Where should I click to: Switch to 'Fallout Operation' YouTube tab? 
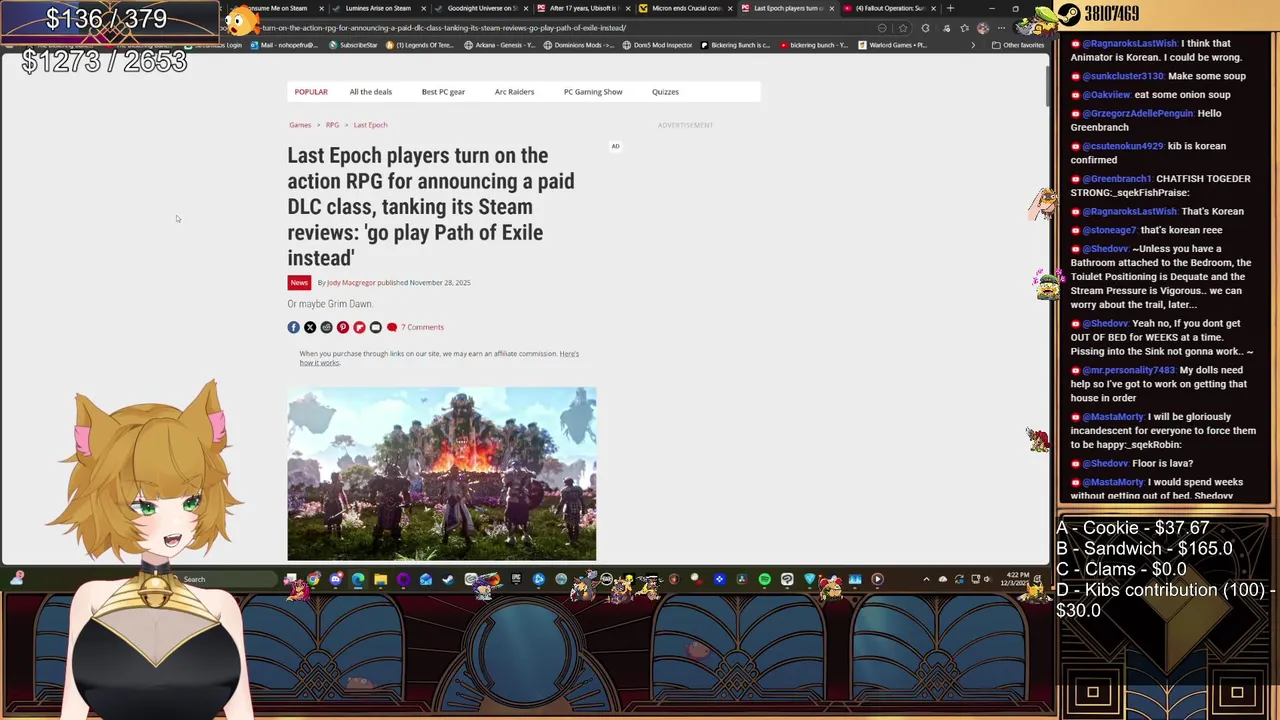[x=890, y=8]
